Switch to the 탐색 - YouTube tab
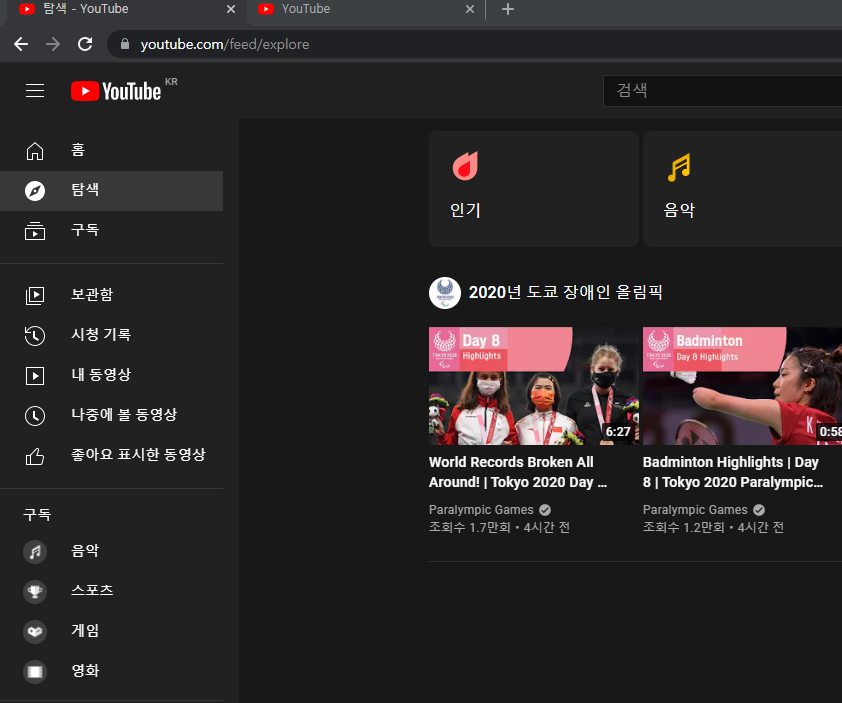The height and width of the screenshot is (703, 842). 124,9
